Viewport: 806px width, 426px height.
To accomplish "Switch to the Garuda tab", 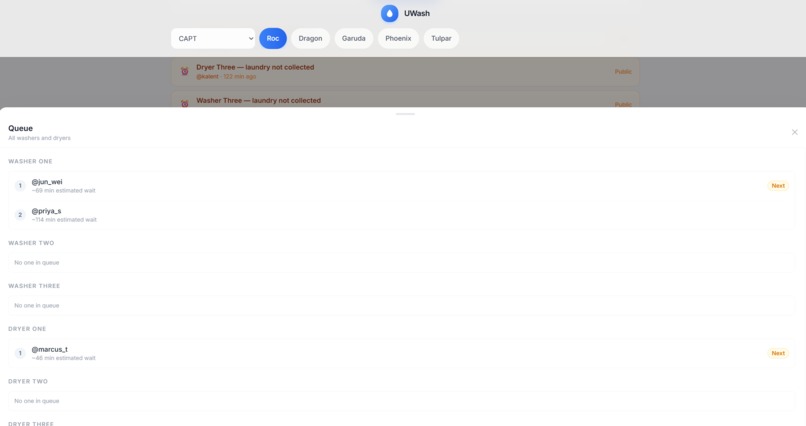I will (354, 39).
